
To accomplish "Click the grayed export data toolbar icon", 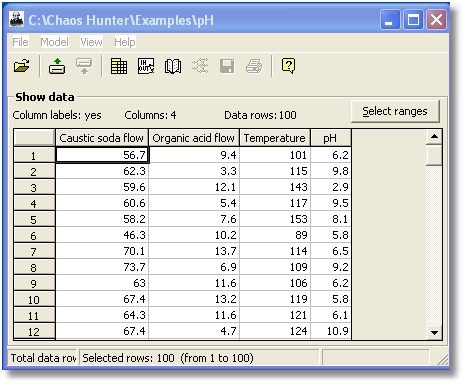I will pos(84,66).
